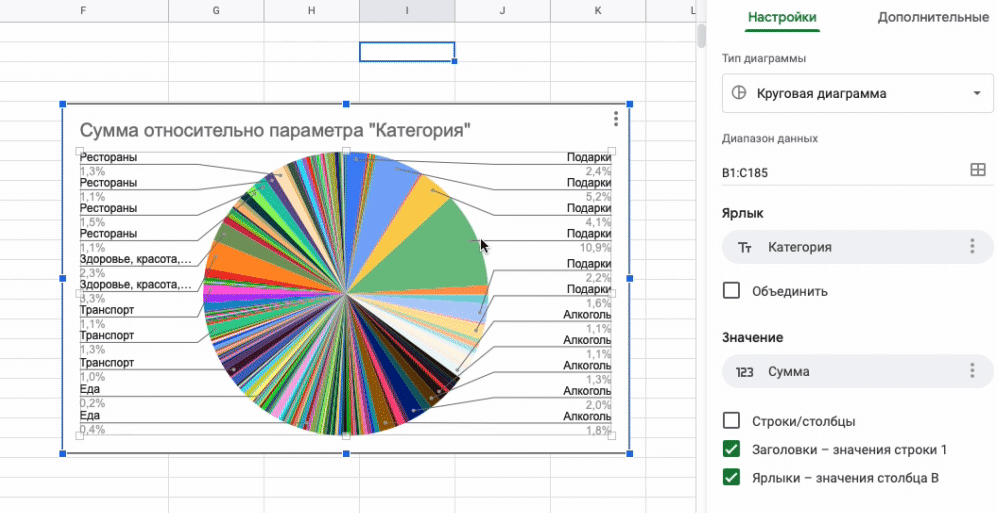The height and width of the screenshot is (513, 997).
Task: Click the Рестораны 1,3% data label
Action: point(108,164)
